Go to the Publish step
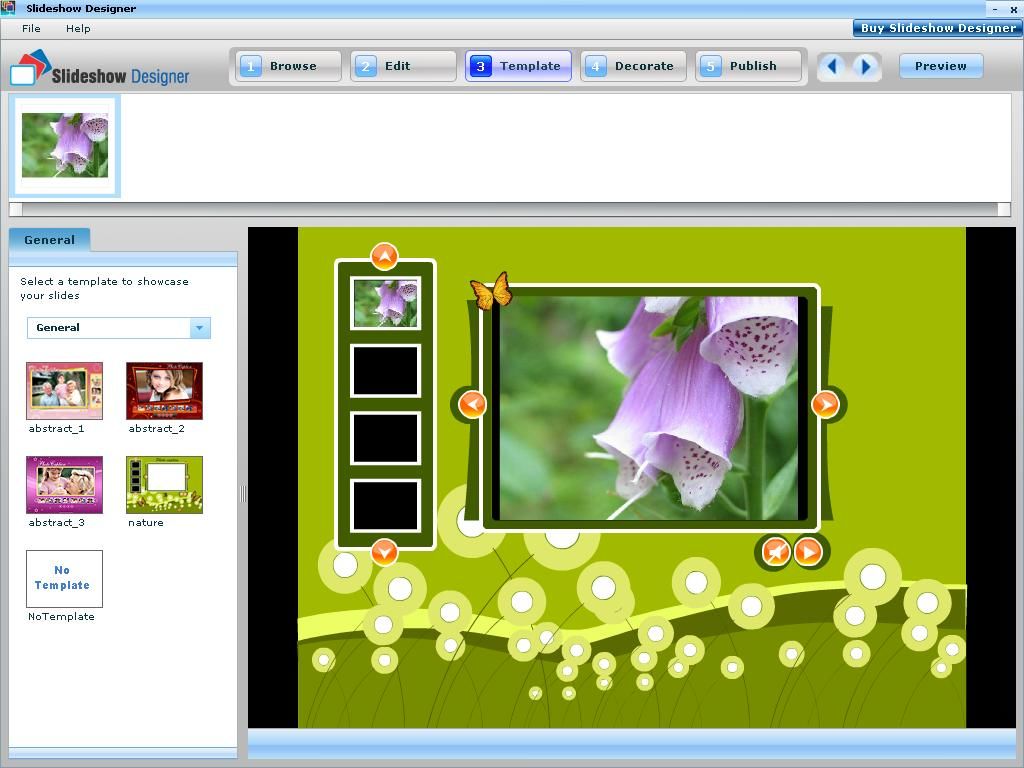Image resolution: width=1024 pixels, height=768 pixels. click(748, 66)
